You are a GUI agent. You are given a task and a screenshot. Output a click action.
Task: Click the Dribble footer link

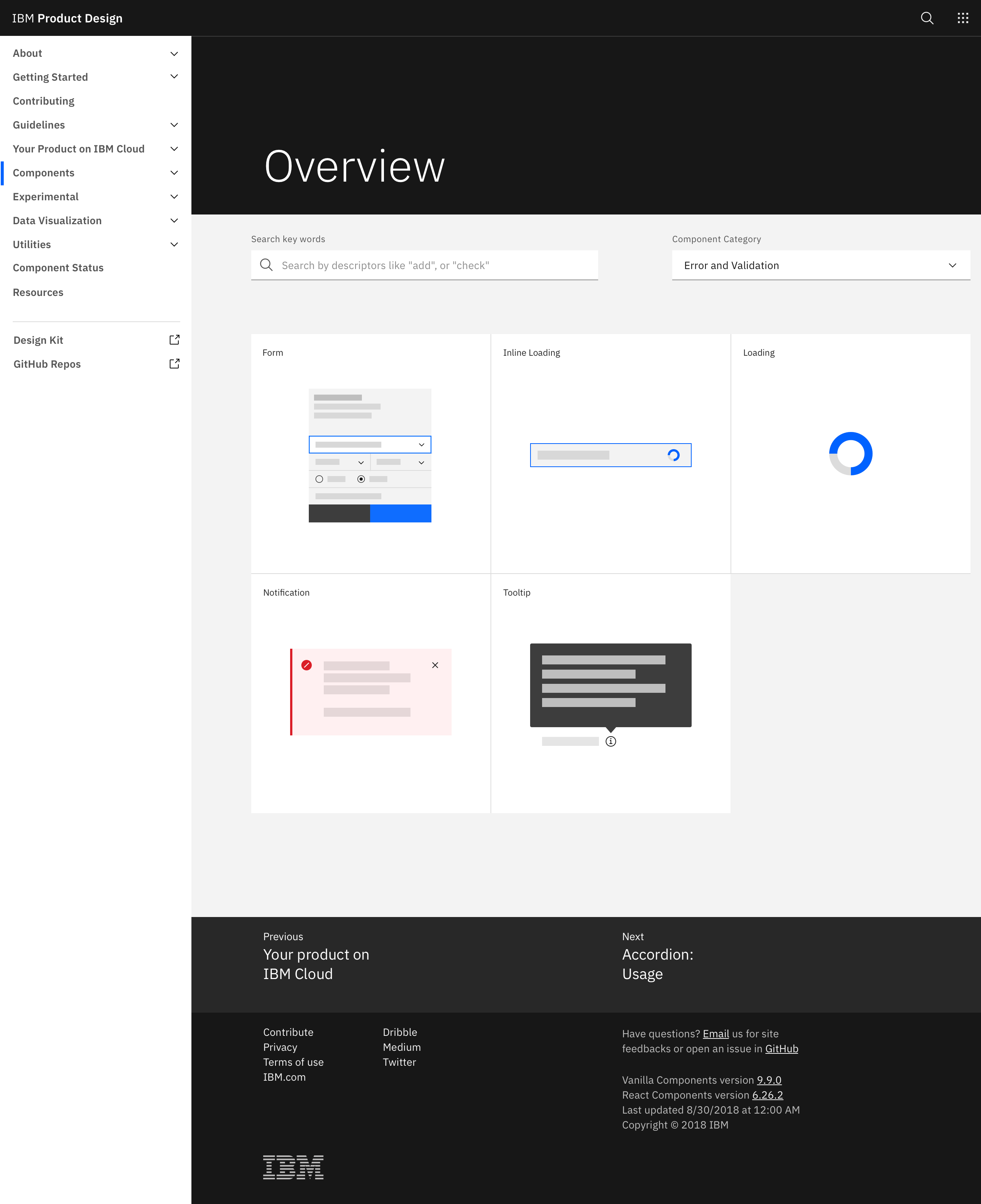click(x=400, y=1032)
